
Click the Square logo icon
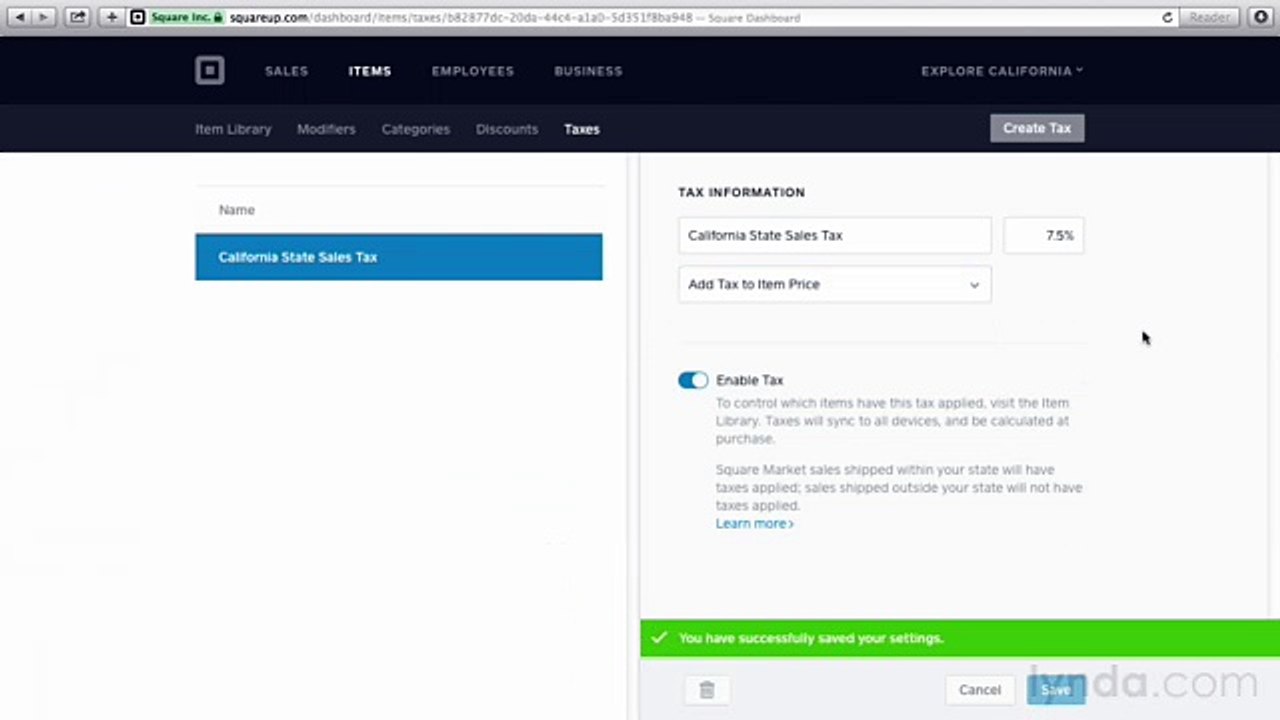(x=209, y=71)
